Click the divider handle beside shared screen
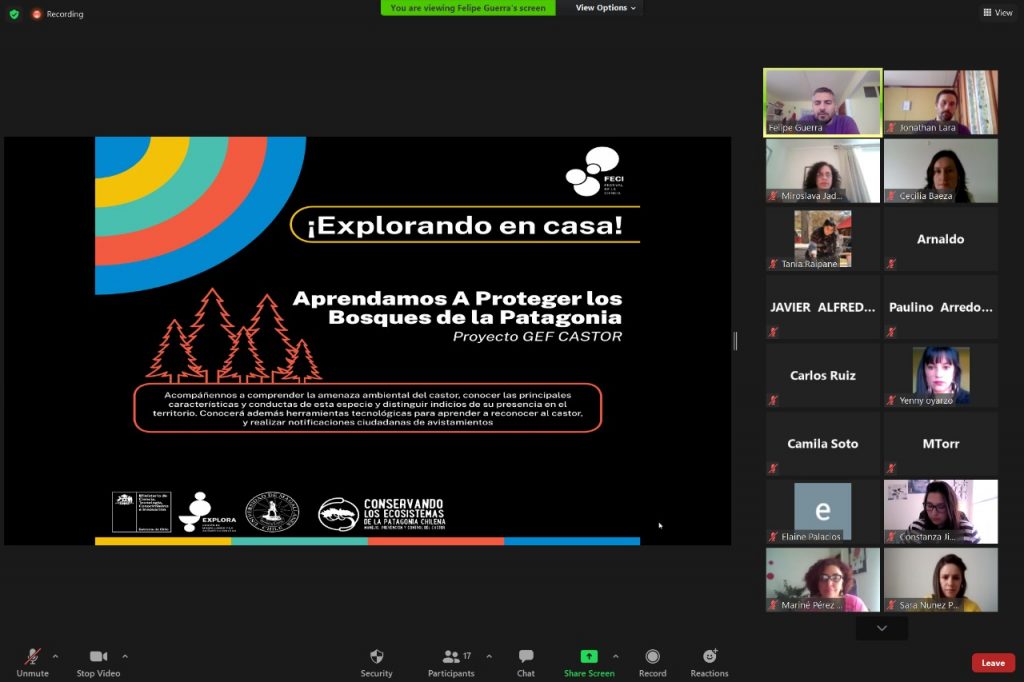Screen dimensions: 1024x682 (x=735, y=341)
